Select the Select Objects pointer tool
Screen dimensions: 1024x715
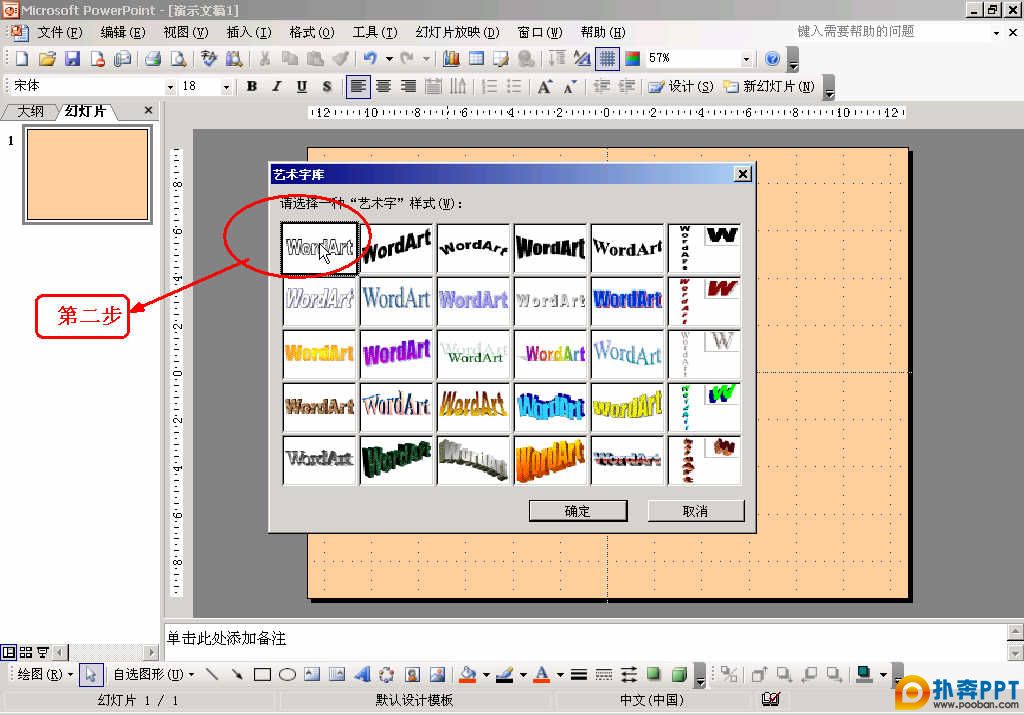[x=91, y=674]
